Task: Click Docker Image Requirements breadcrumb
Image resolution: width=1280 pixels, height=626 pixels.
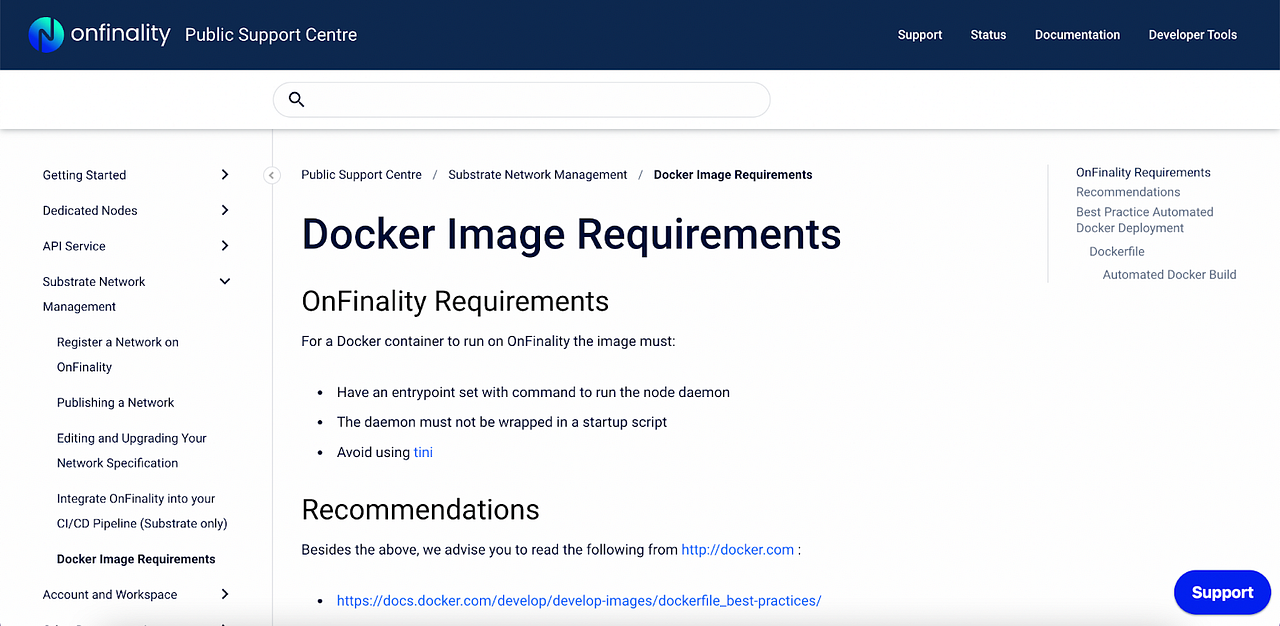Action: tap(733, 174)
